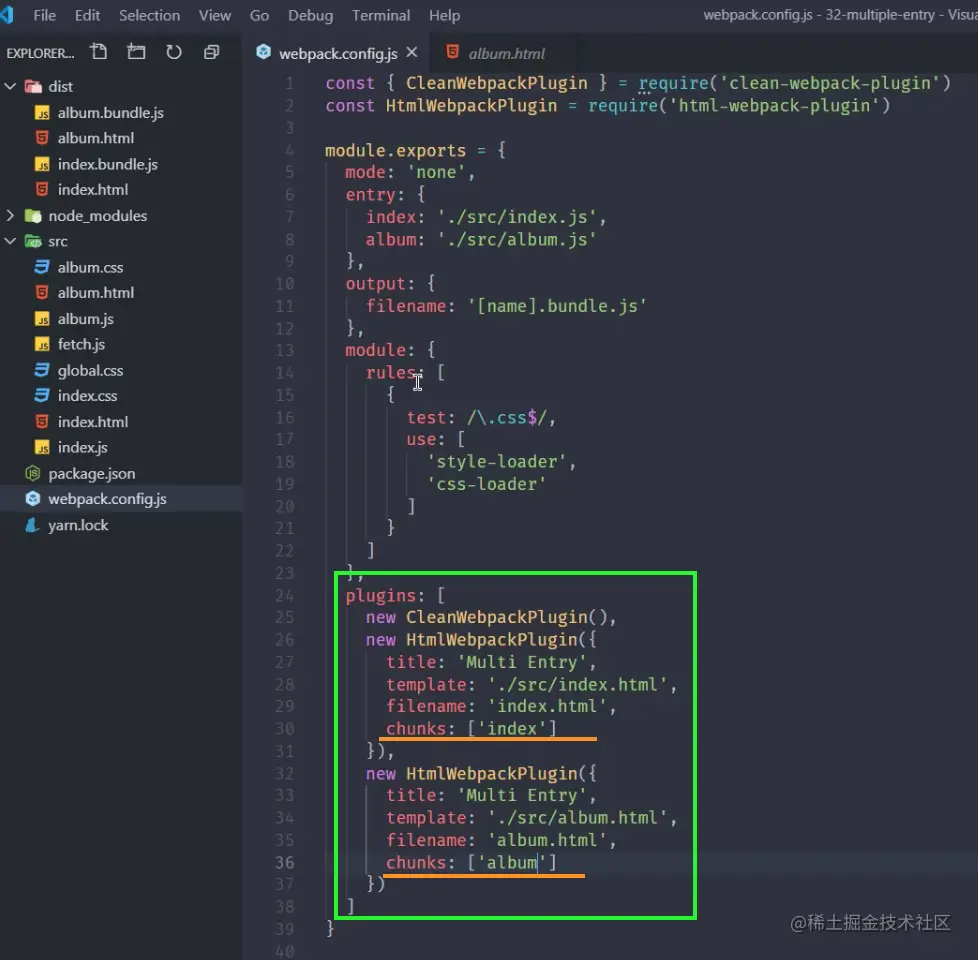Viewport: 978px width, 960px height.
Task: Click mode: 'none' on line 5
Action: [x=405, y=172]
